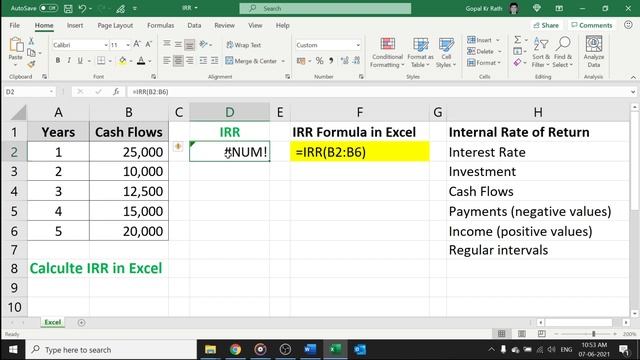Click the error warning icon beside D2
640x360 pixels.
(x=178, y=147)
